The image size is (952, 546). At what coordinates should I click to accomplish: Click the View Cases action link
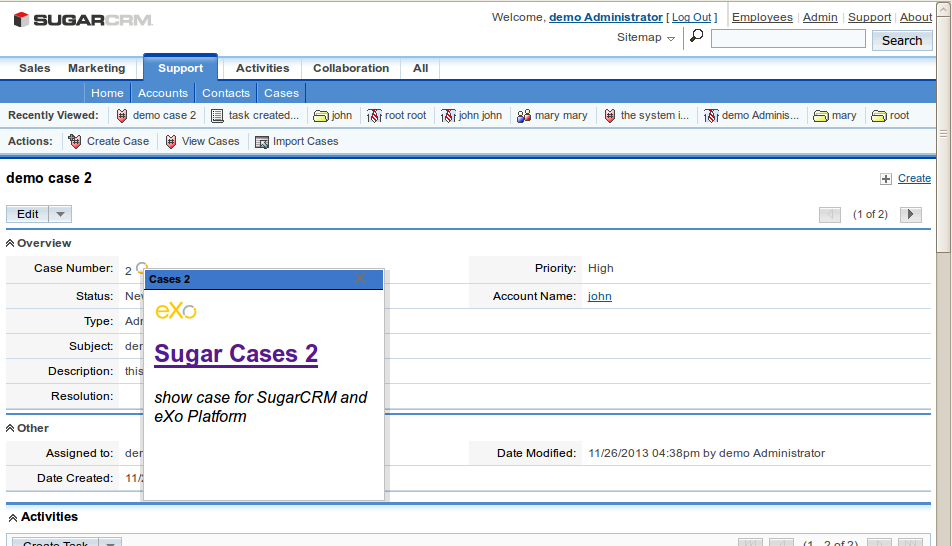211,142
